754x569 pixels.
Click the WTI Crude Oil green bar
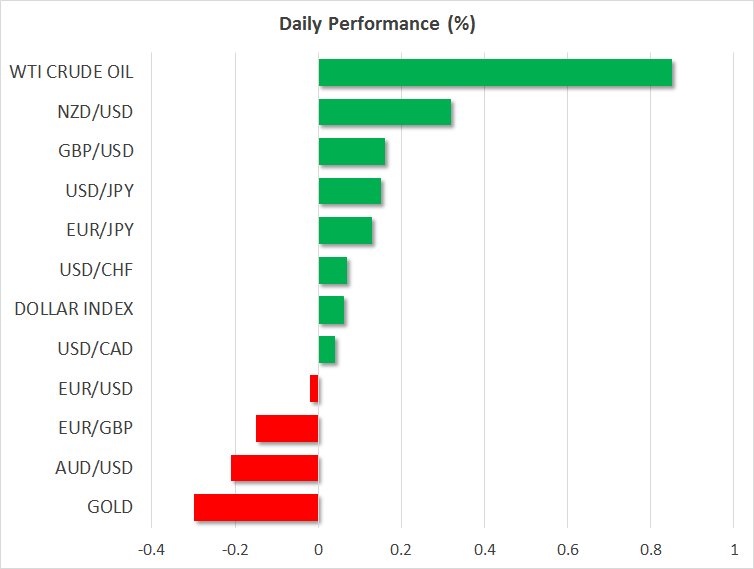495,73
